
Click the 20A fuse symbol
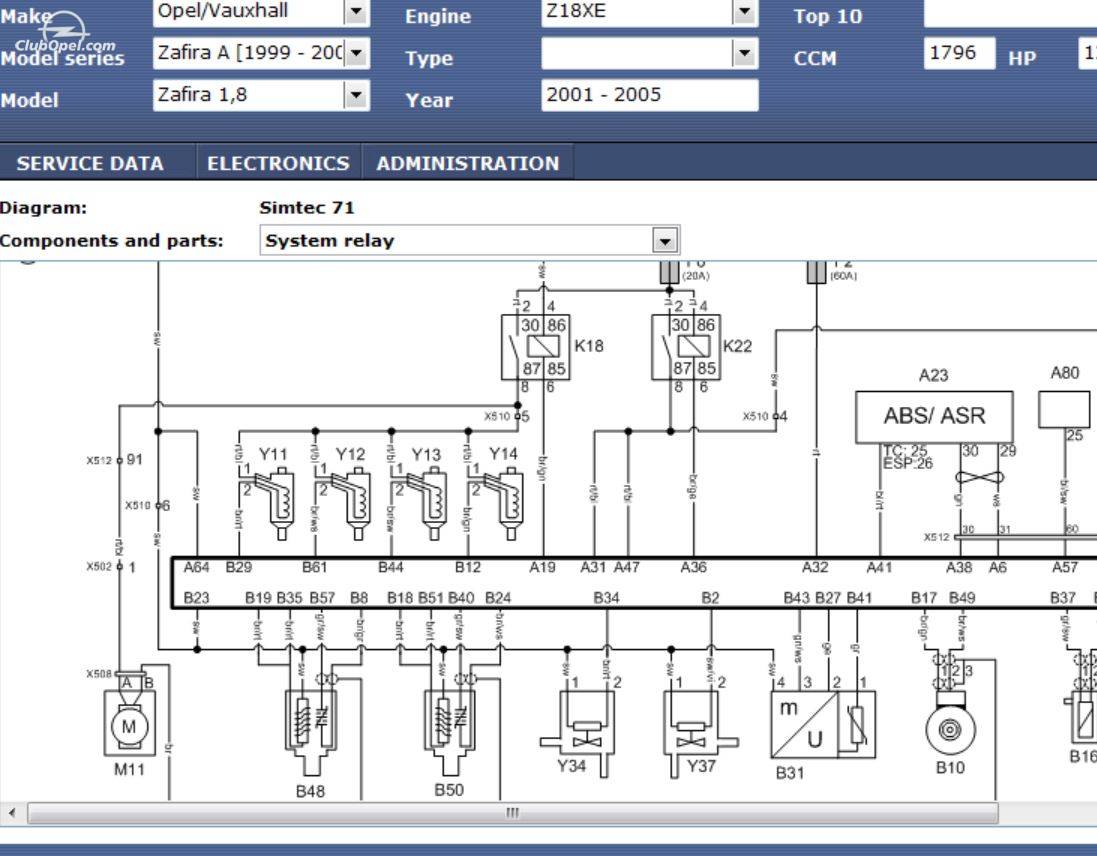point(670,273)
